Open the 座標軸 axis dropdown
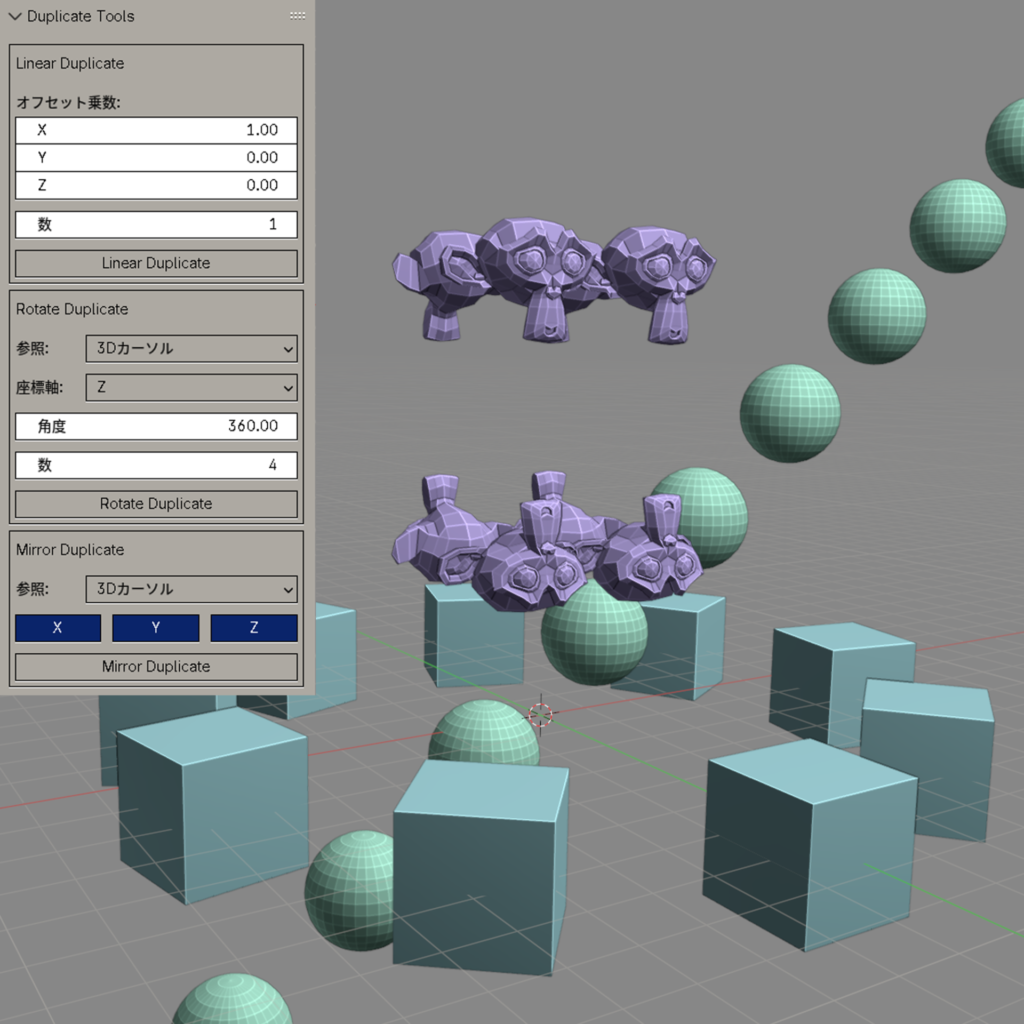This screenshot has height=1024, width=1024. (x=191, y=387)
